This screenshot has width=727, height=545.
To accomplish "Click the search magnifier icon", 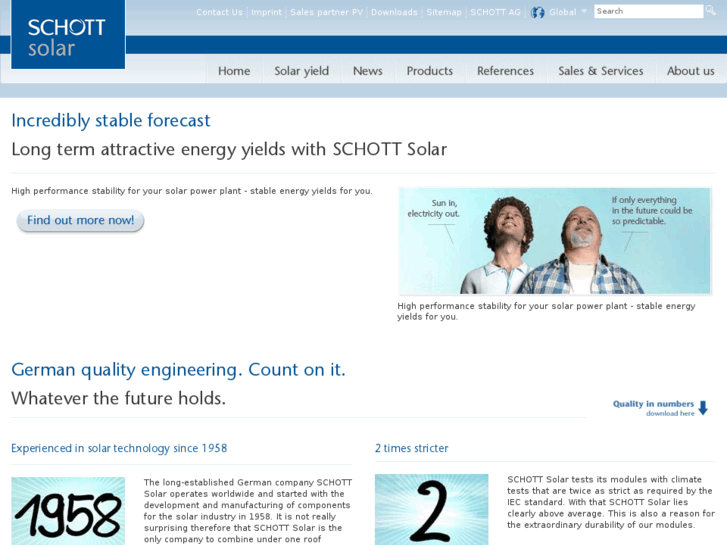I will (710, 10).
